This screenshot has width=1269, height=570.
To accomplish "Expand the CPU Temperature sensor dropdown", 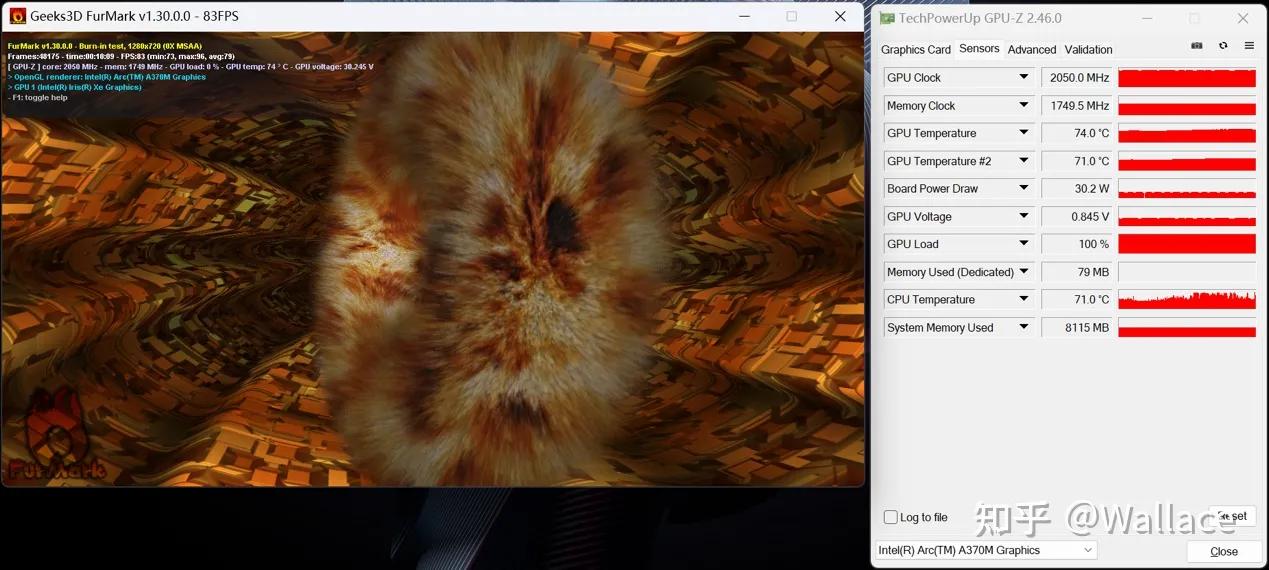I will click(x=1024, y=300).
